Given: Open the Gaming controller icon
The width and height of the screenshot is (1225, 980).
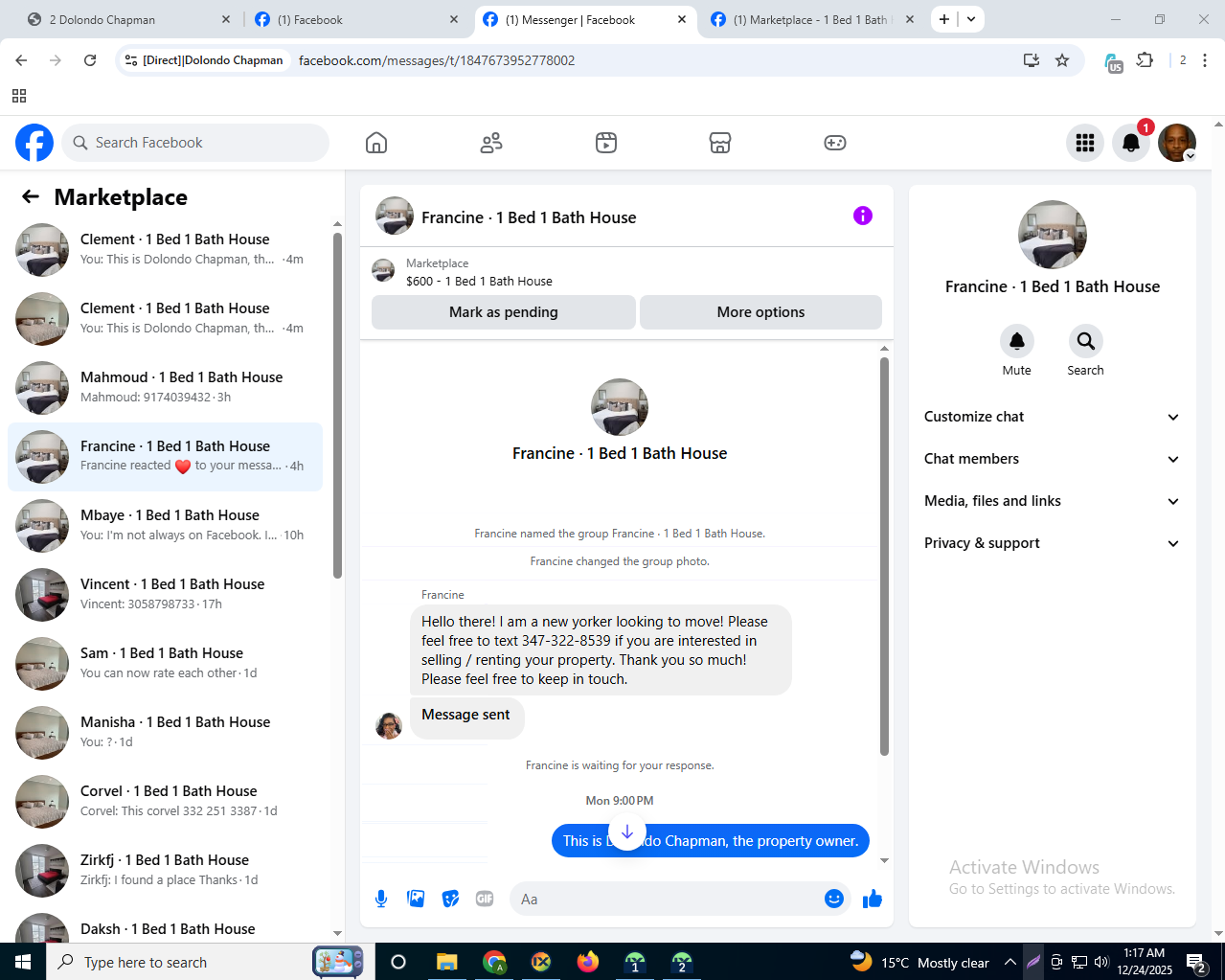Looking at the screenshot, I should coord(835,143).
